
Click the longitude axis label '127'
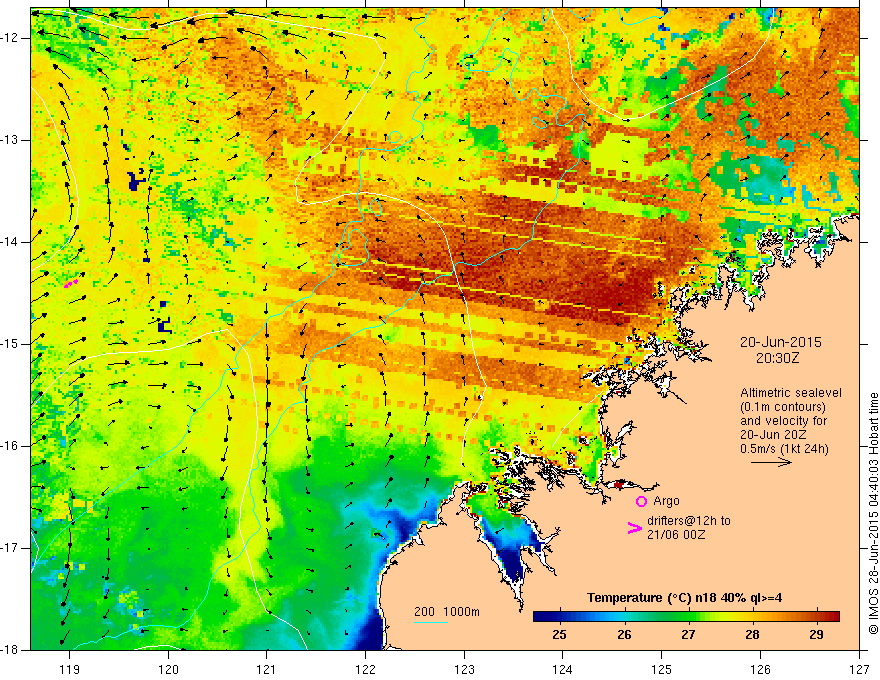click(859, 669)
